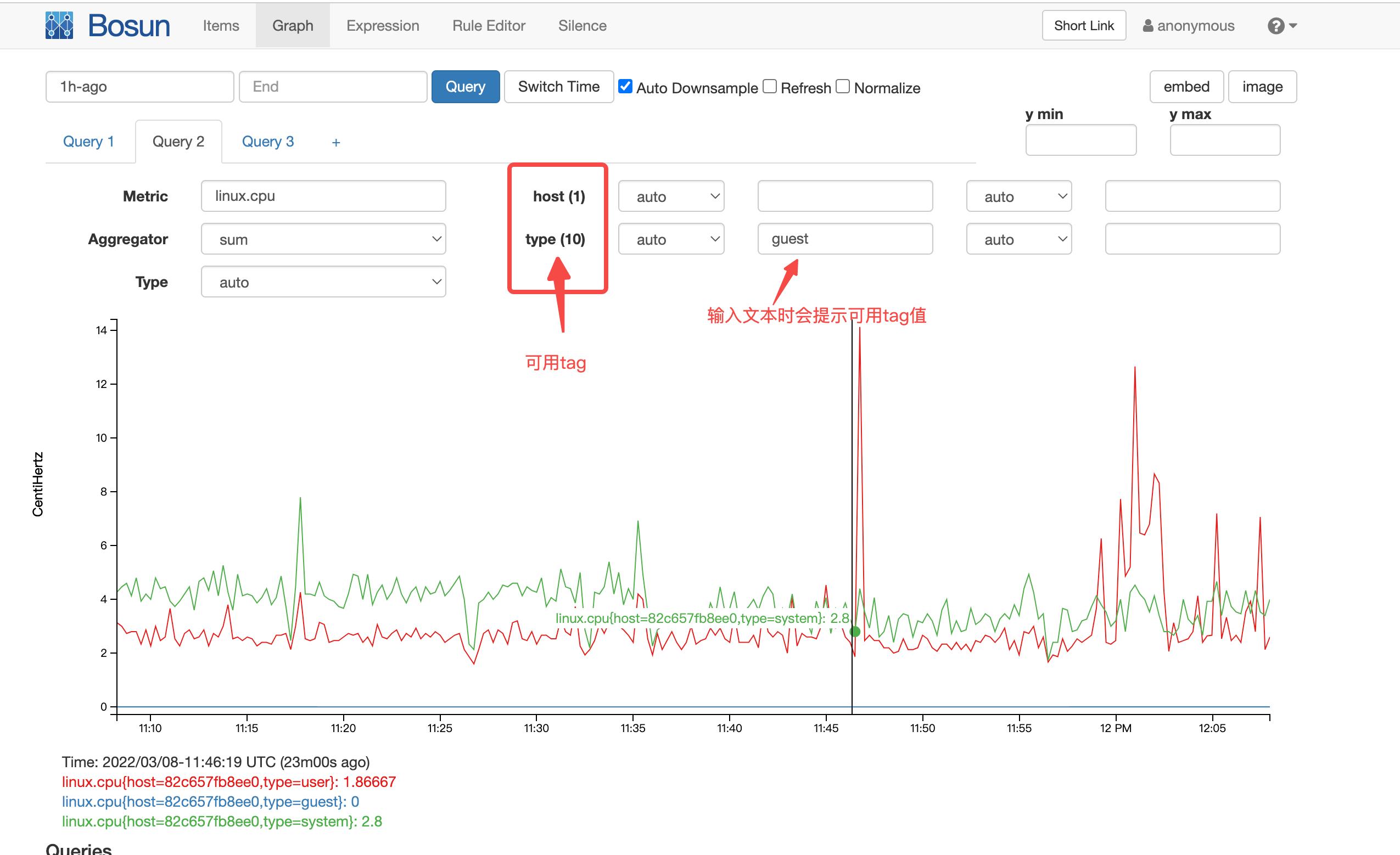Click the green system data point on graph
Viewport: 1400px width, 855px height.
coord(854,632)
